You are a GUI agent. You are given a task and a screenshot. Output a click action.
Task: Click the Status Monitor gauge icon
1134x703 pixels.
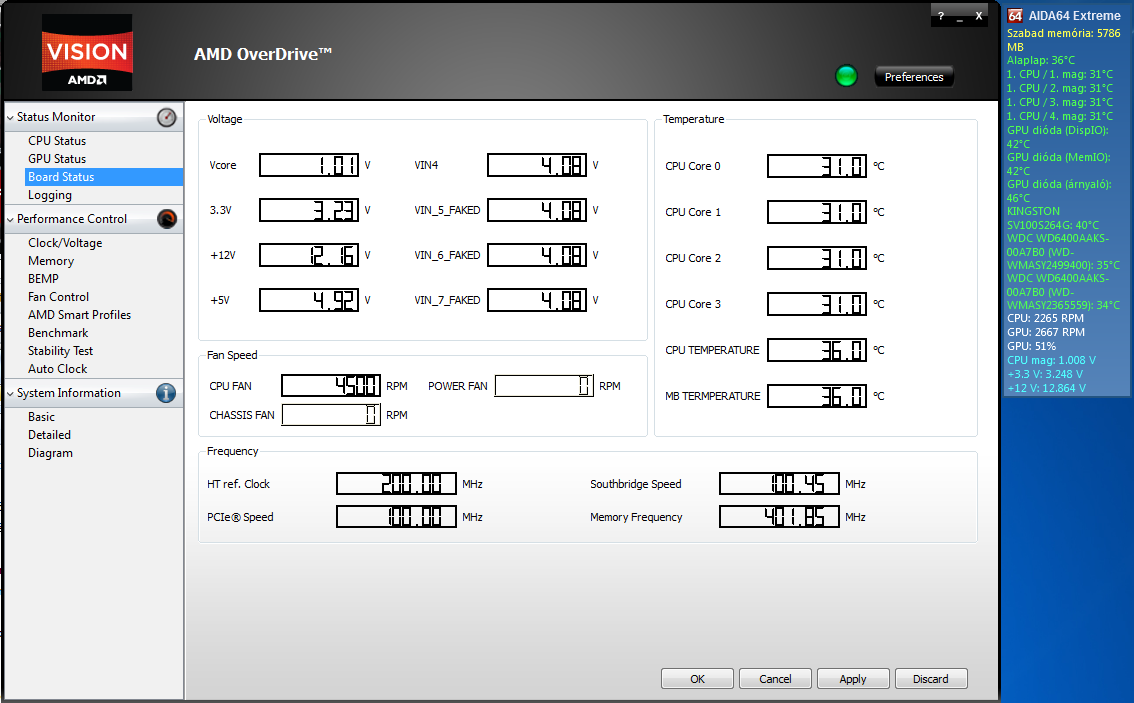pos(166,117)
